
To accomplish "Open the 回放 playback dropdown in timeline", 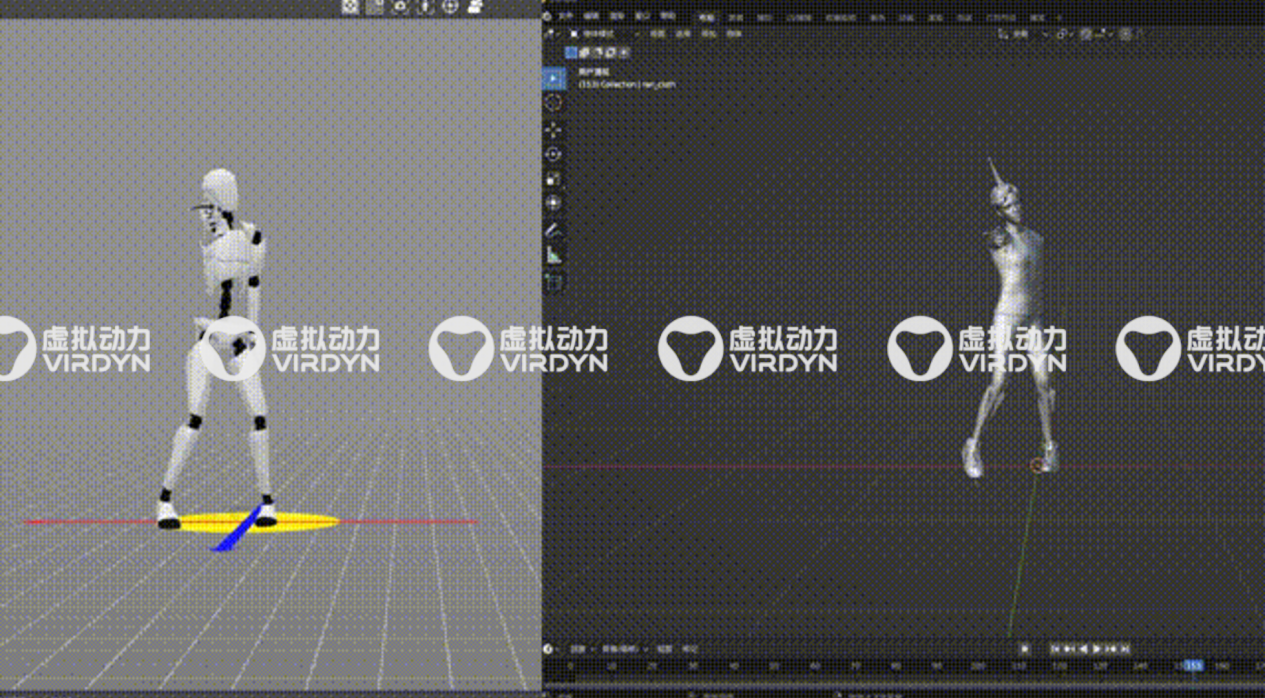I will tap(581, 648).
